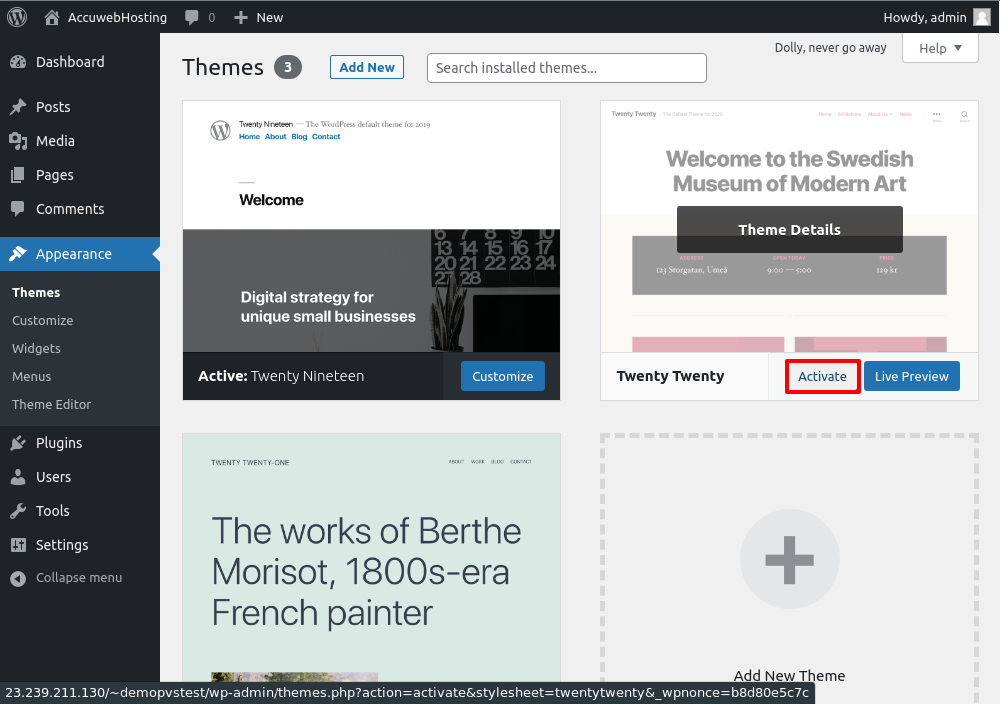The height and width of the screenshot is (704, 1000).
Task: Click the Add New button beside Themes
Action: 367,67
